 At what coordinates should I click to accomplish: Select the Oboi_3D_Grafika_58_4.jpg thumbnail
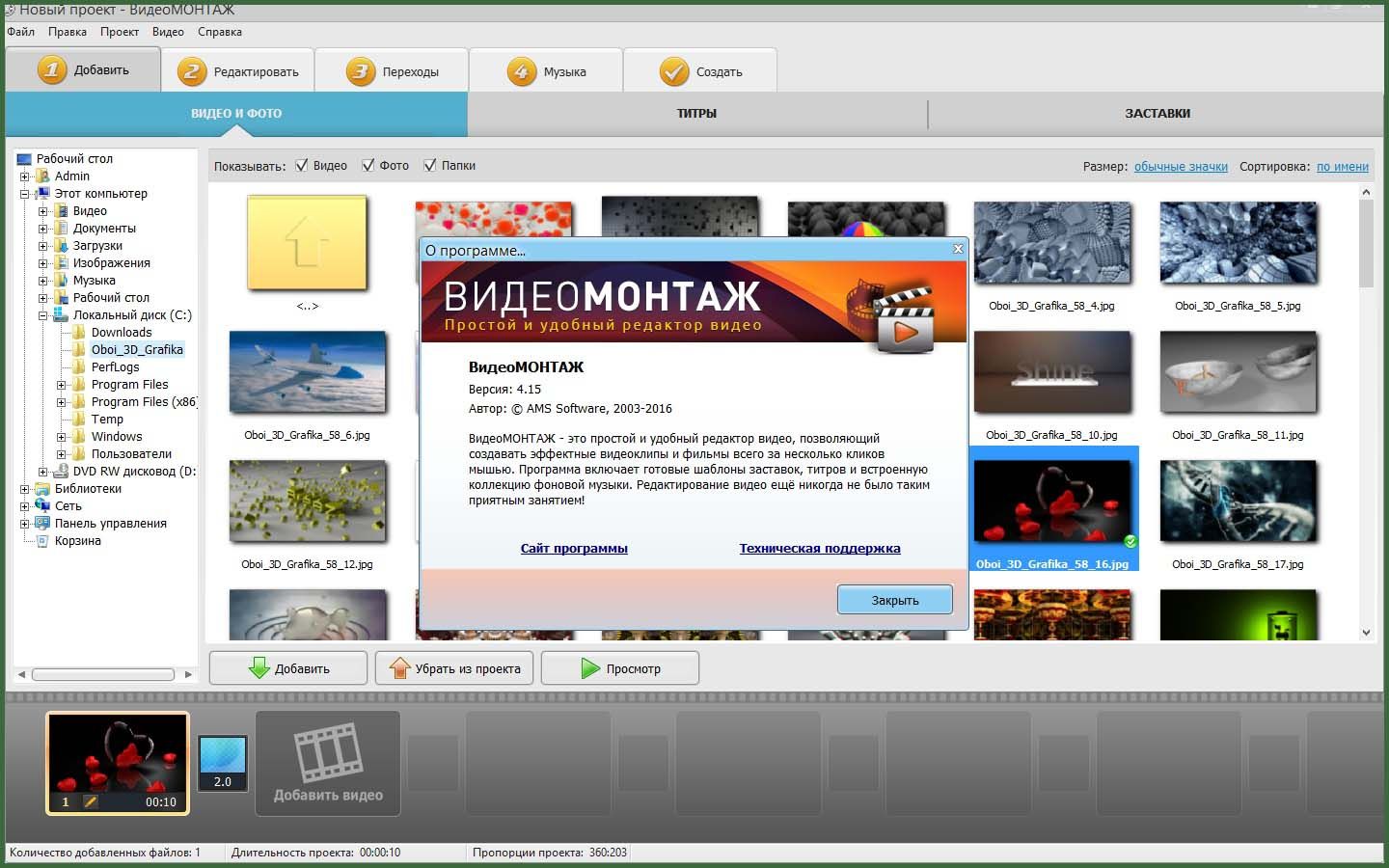coord(1051,244)
